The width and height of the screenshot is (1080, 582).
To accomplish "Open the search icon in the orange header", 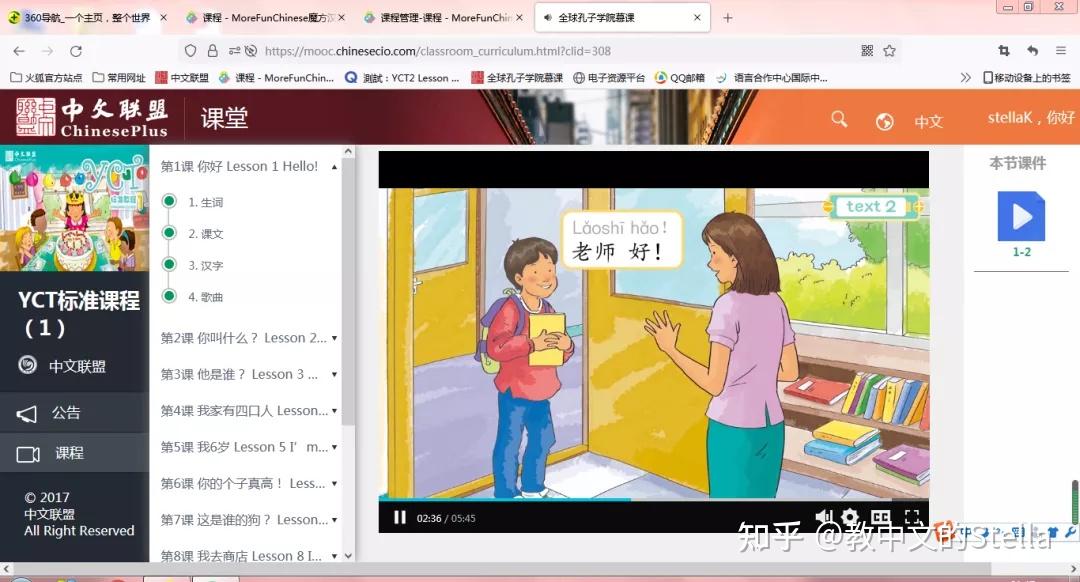I will (839, 118).
